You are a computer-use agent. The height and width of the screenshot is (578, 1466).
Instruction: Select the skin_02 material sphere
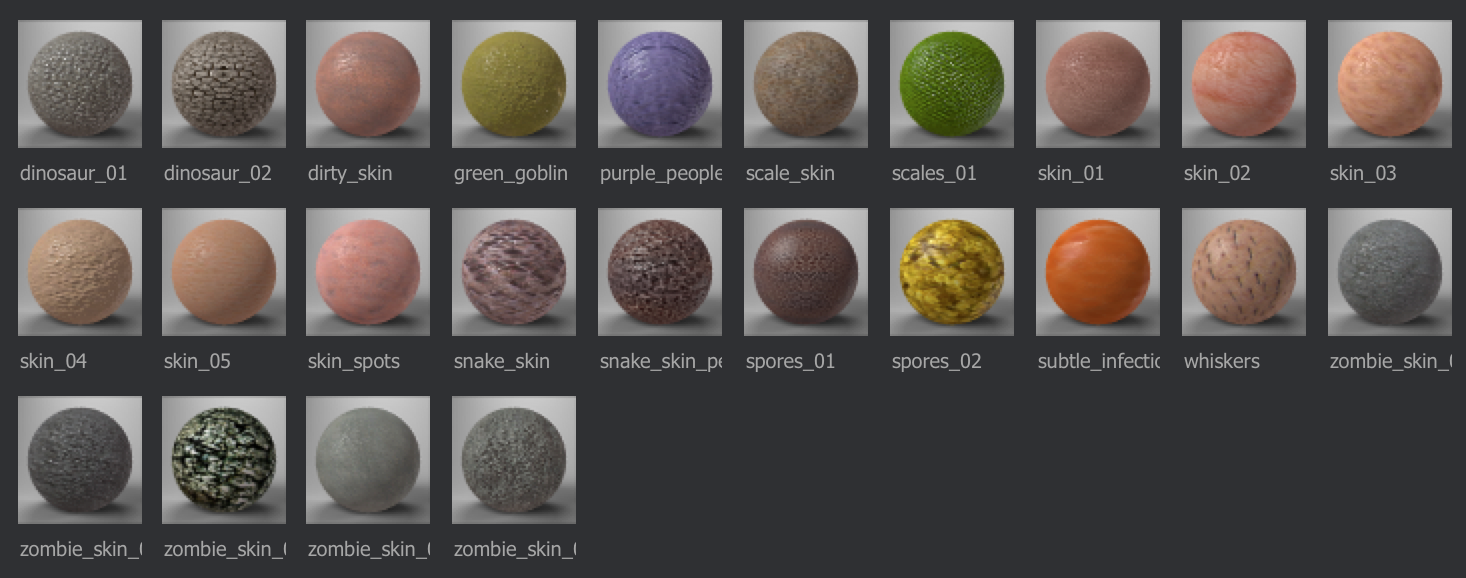[1244, 84]
